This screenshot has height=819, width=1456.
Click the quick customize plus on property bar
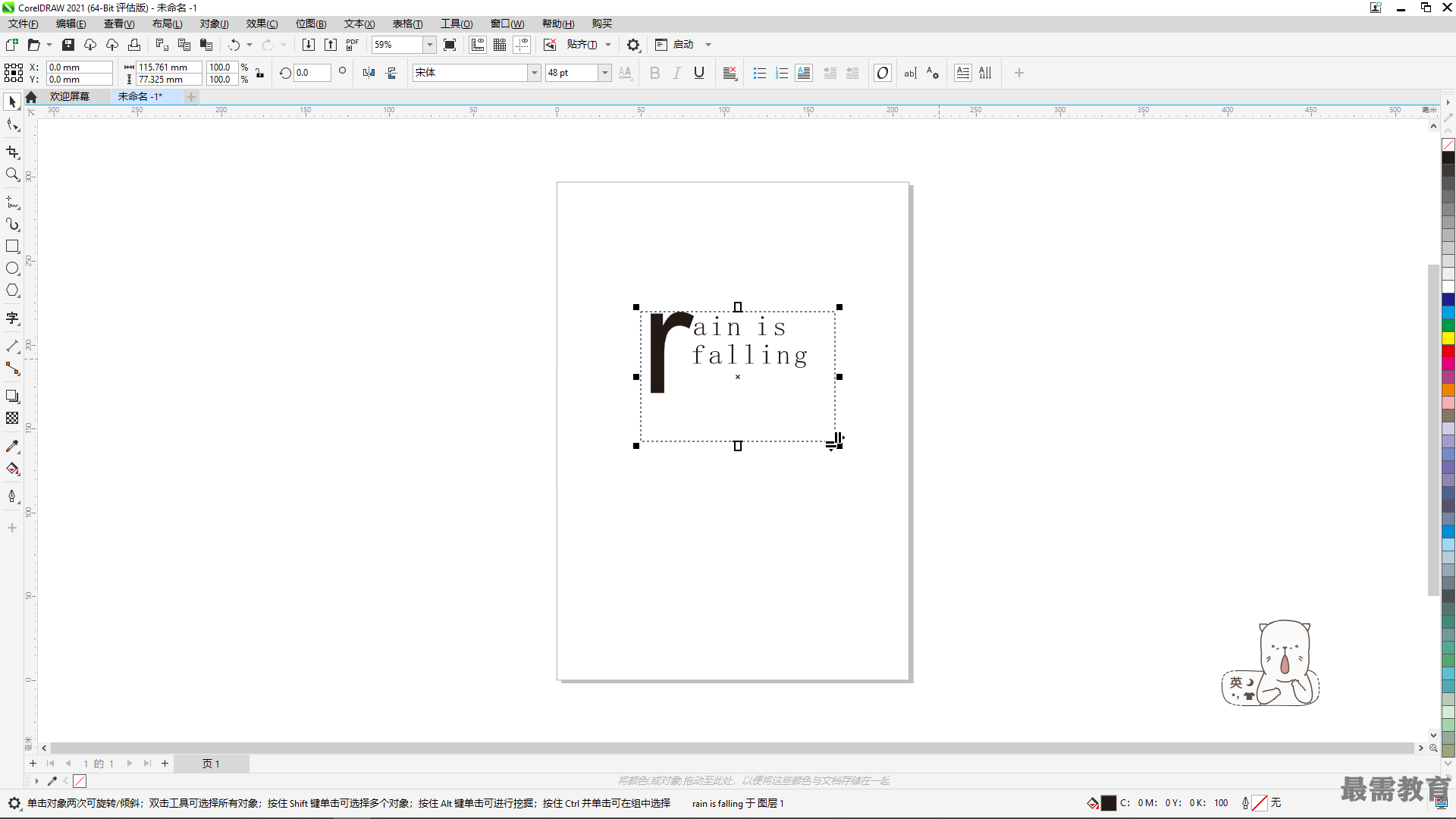click(1019, 73)
